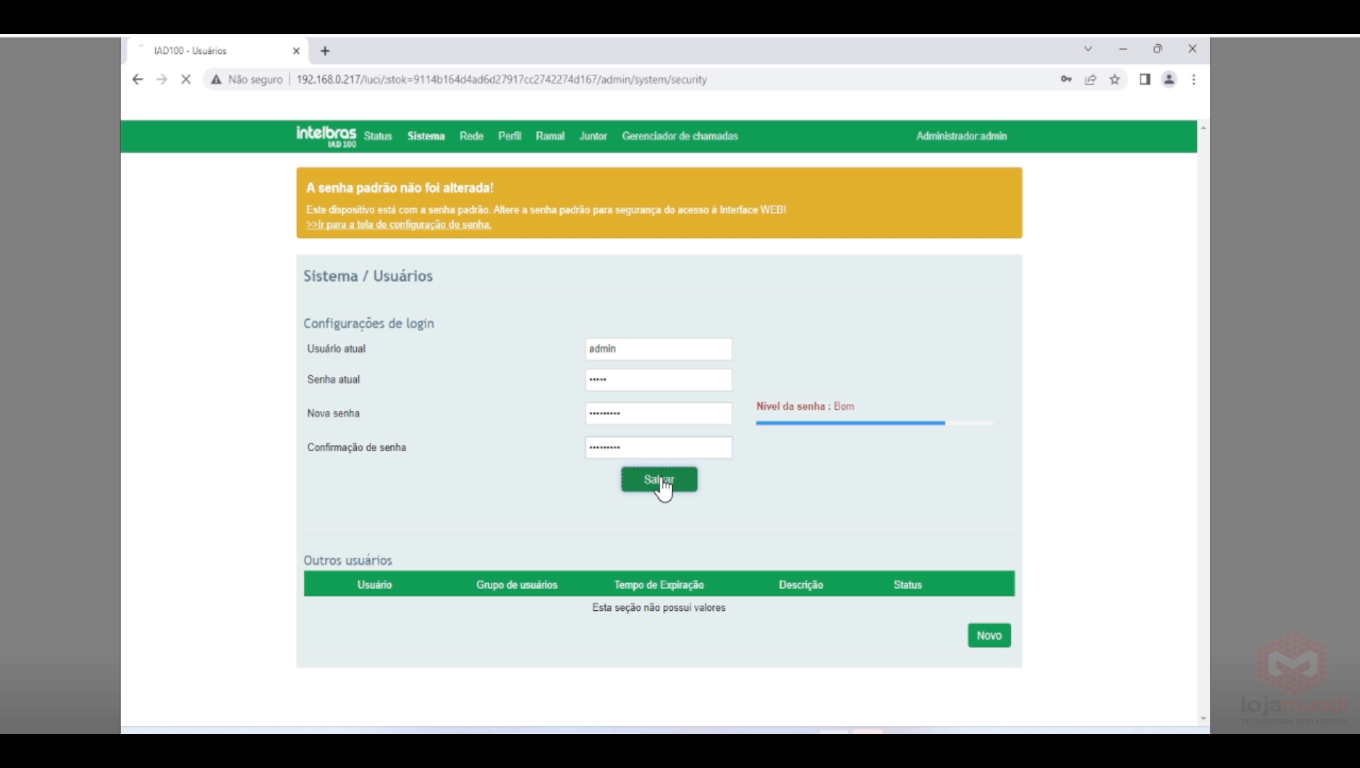The height and width of the screenshot is (768, 1360).
Task: Click 'Esta seção não possui valores' text
Action: tap(659, 608)
